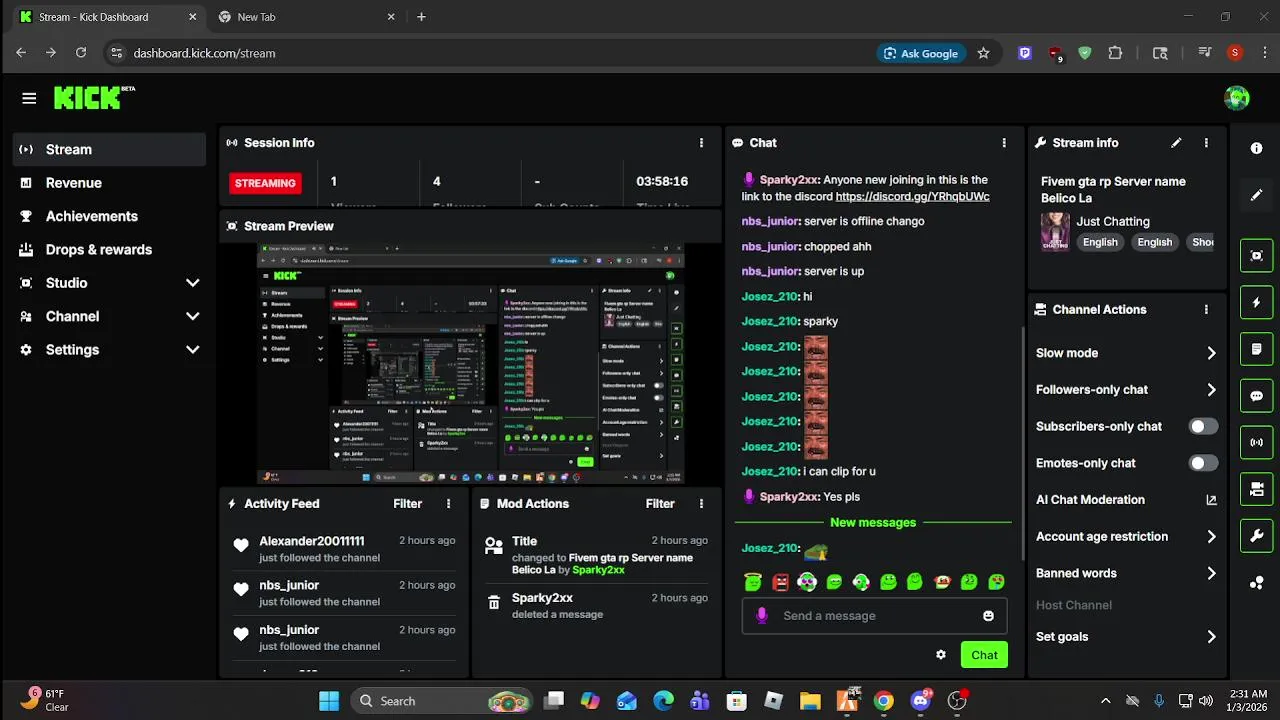This screenshot has height=720, width=1280.
Task: Click the Kick logo
Action: point(94,97)
